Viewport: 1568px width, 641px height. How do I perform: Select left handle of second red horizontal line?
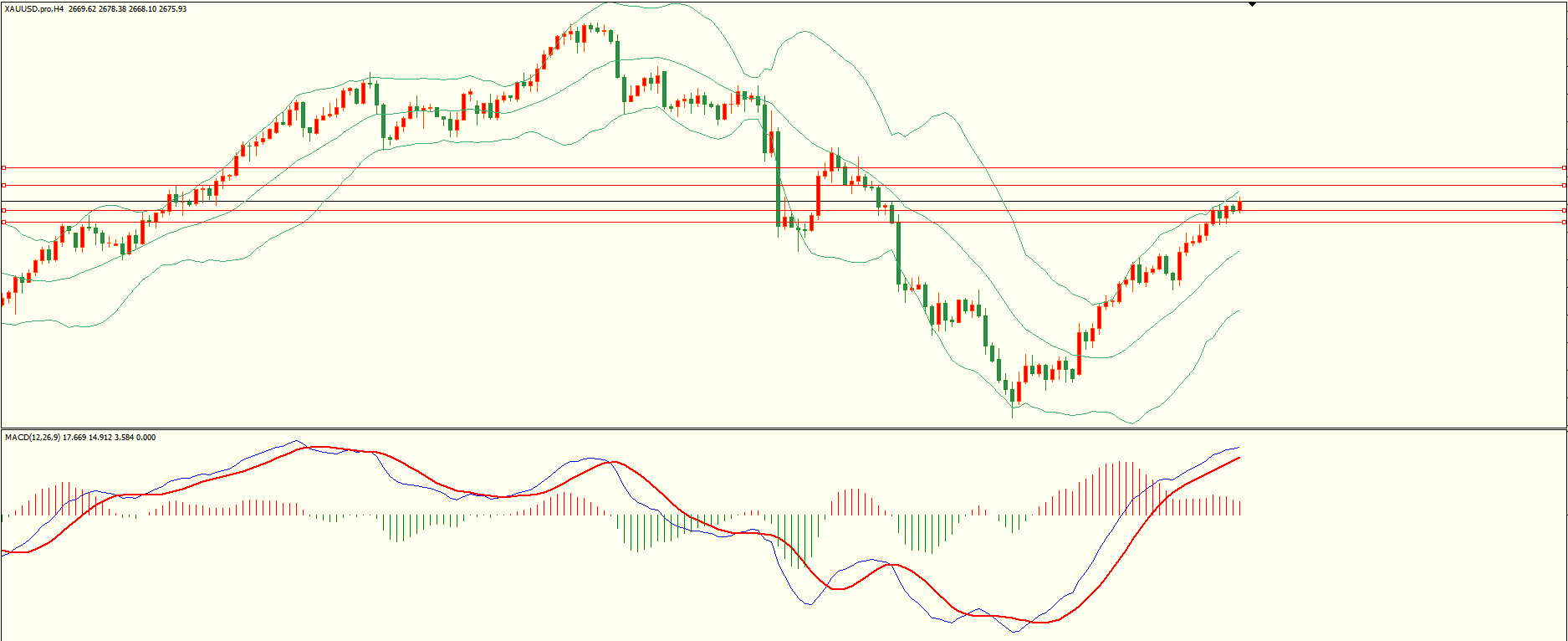point(4,185)
